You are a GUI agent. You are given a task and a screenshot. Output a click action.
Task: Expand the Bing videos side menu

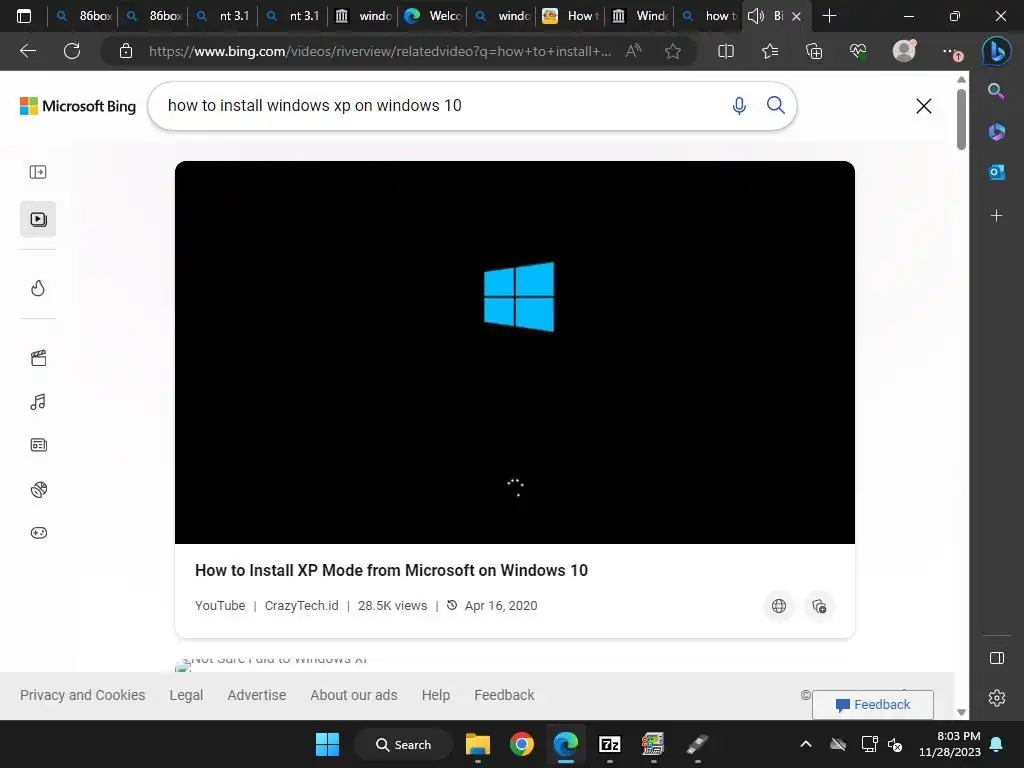pyautogui.click(x=38, y=172)
